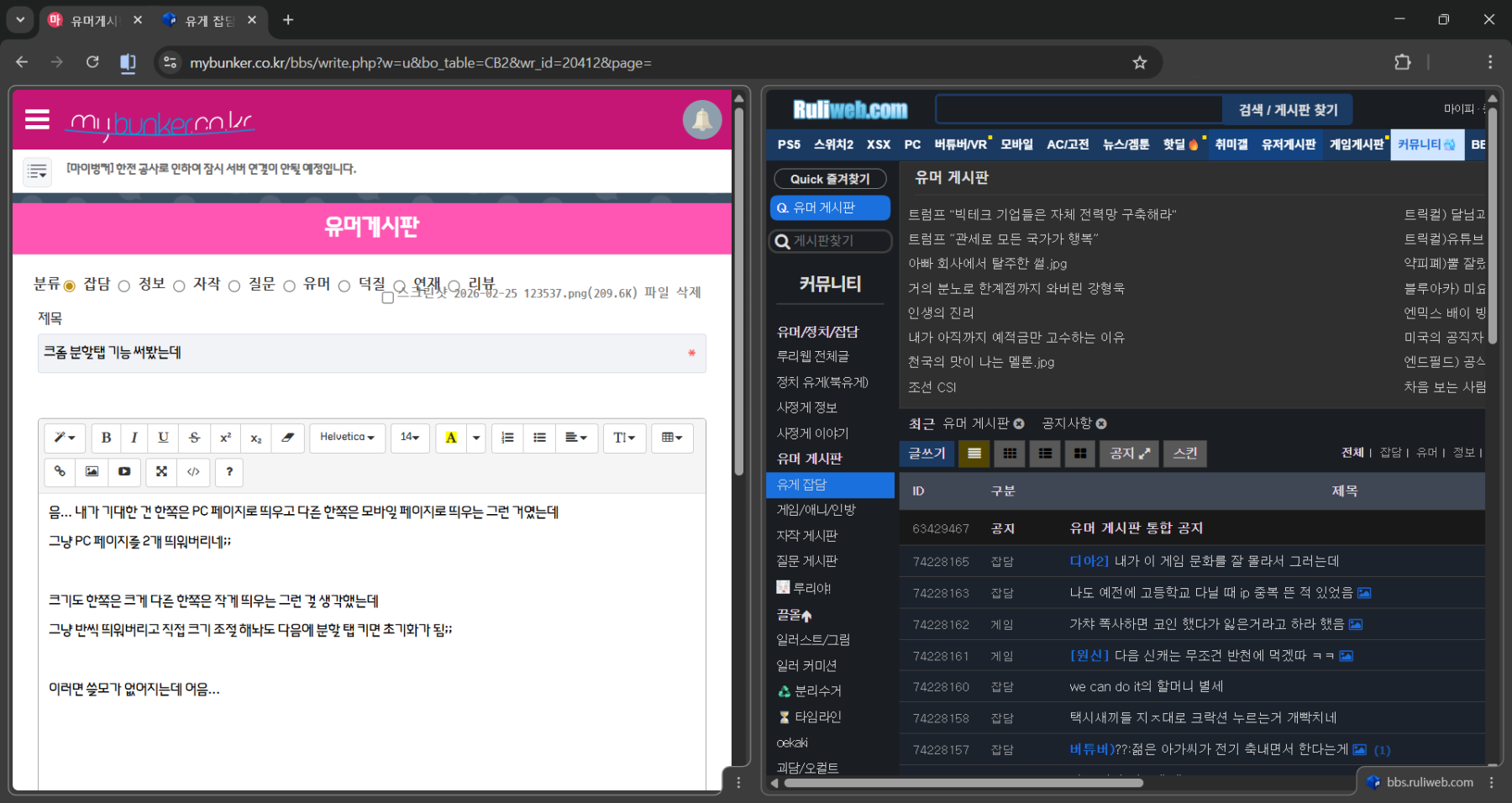Check the screenshot file delete checkbox
1512x803 pixels.
click(x=387, y=297)
